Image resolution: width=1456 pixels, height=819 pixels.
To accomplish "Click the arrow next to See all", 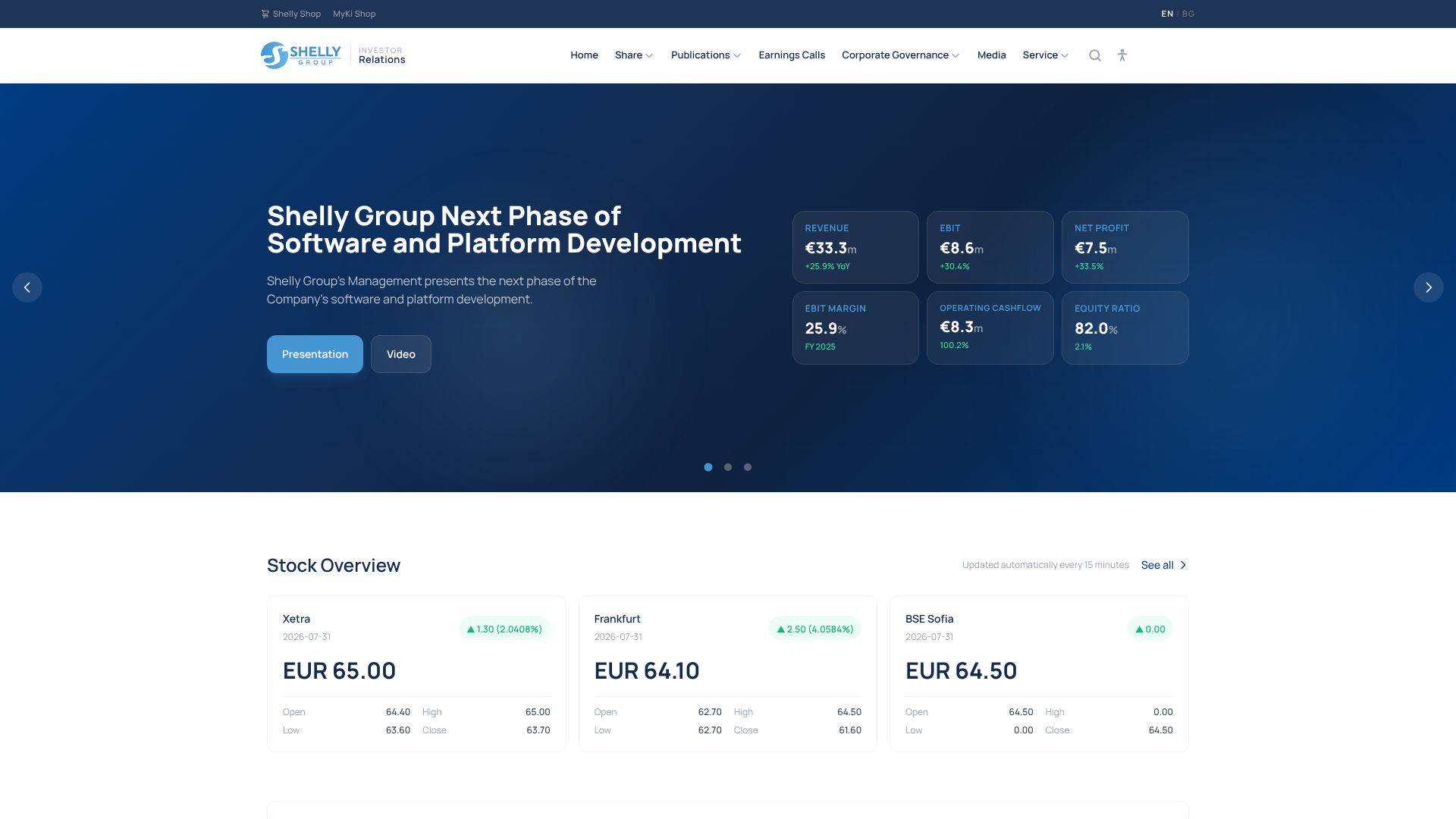I will pyautogui.click(x=1183, y=565).
